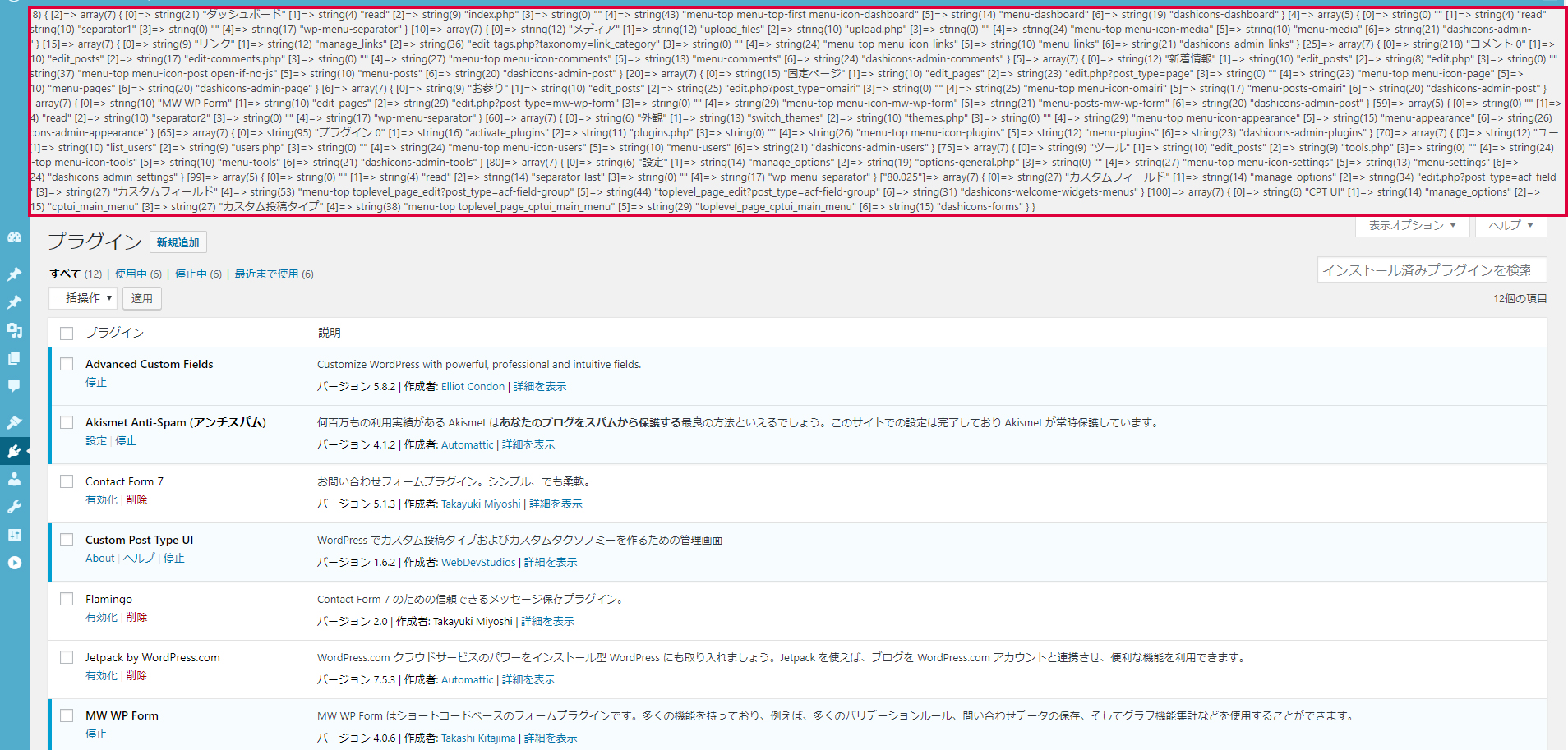Check the Custom Post Type UI checkbox
Screen dimensions: 1568x750
click(x=67, y=540)
